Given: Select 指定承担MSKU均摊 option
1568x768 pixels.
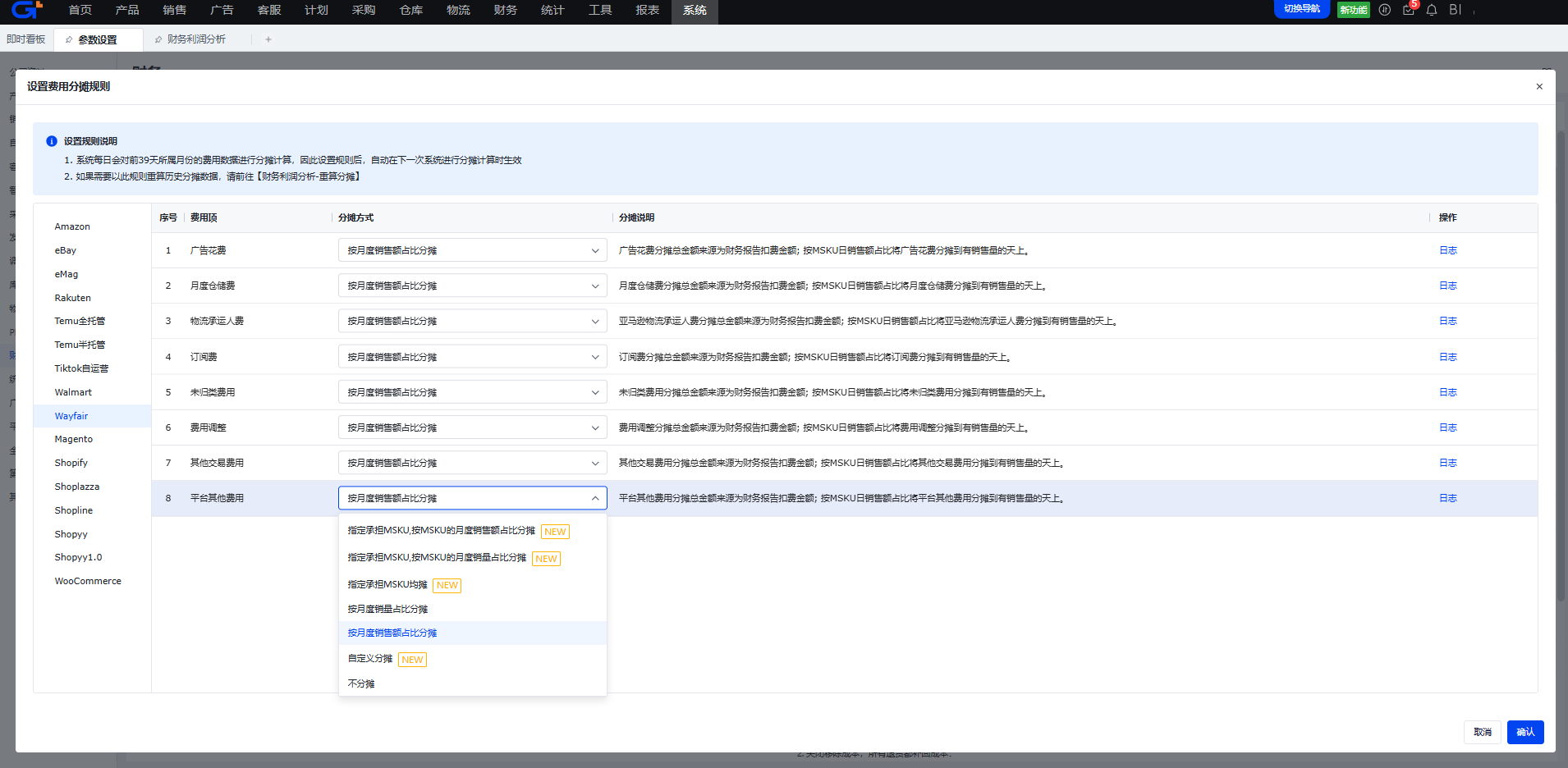Looking at the screenshot, I should pyautogui.click(x=387, y=585).
